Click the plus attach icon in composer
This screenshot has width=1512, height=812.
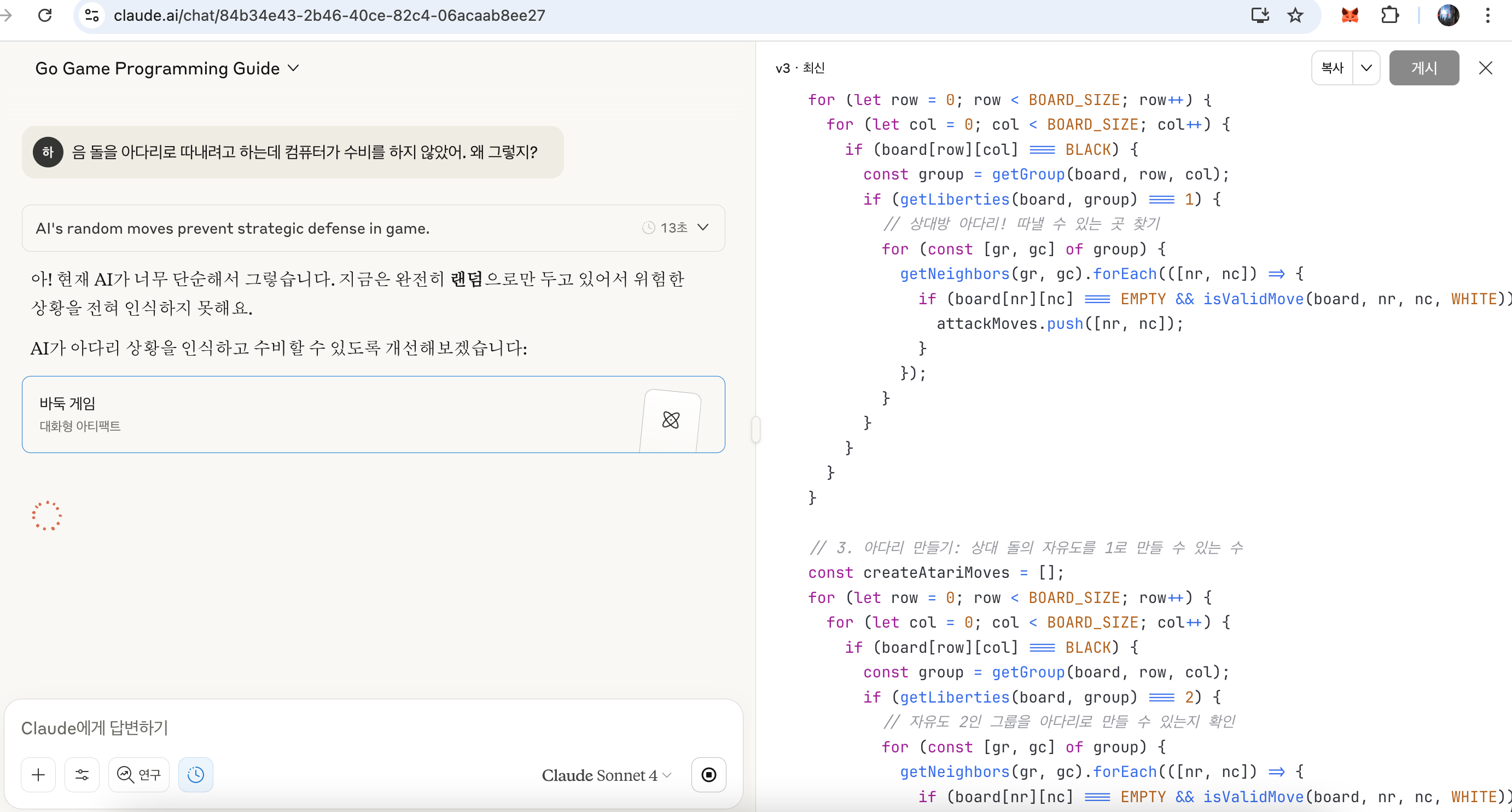(x=38, y=774)
